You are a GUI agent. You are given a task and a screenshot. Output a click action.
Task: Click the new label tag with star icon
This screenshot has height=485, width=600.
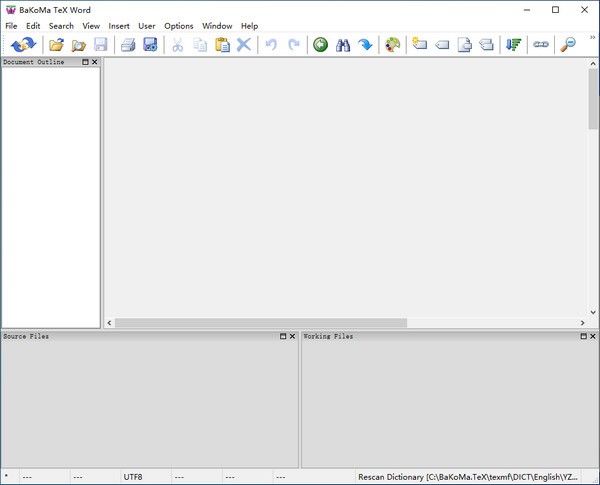click(x=419, y=43)
